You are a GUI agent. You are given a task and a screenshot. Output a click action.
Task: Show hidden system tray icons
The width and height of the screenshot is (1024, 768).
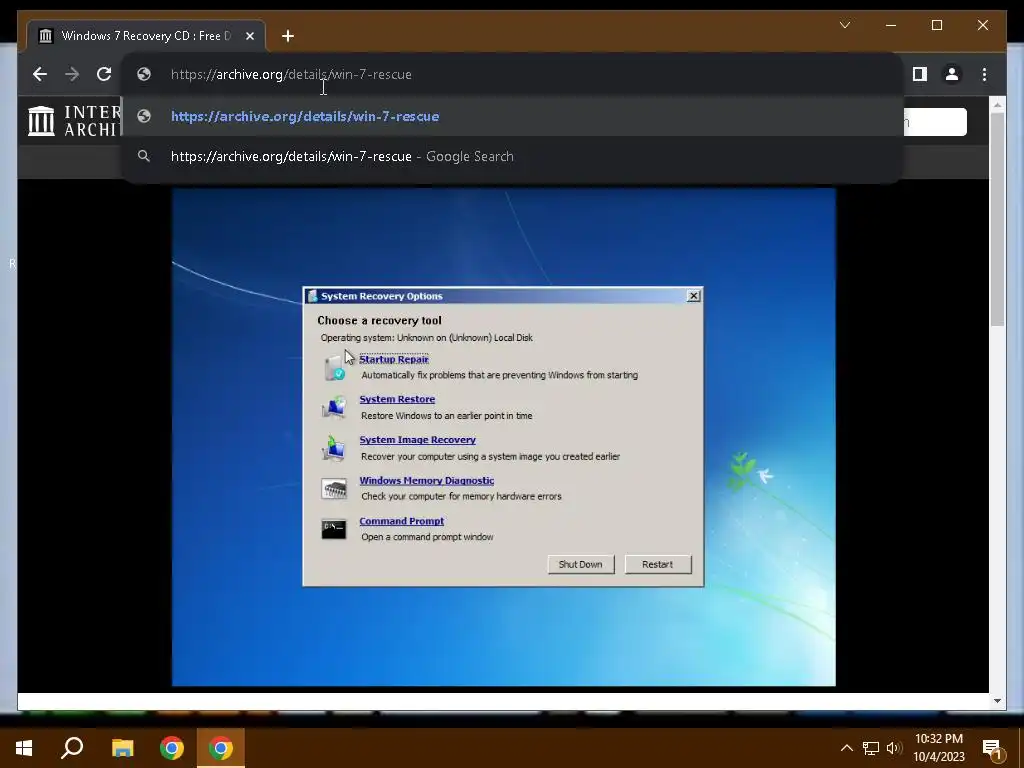846,748
